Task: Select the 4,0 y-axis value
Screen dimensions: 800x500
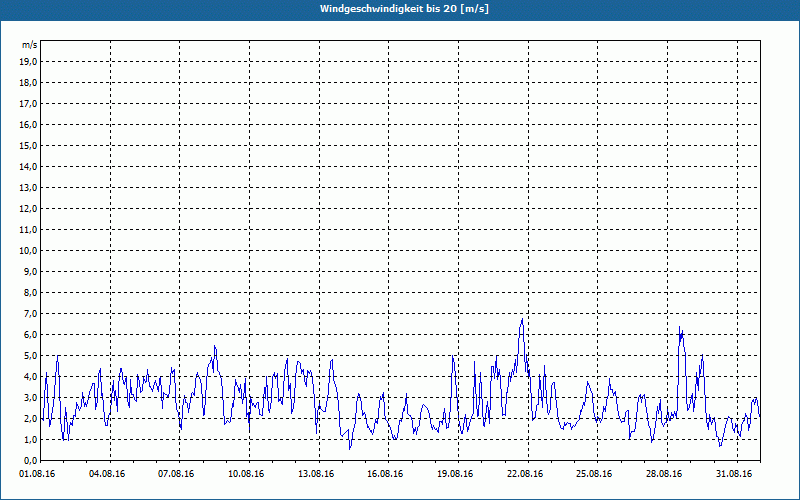Action: pyautogui.click(x=30, y=377)
